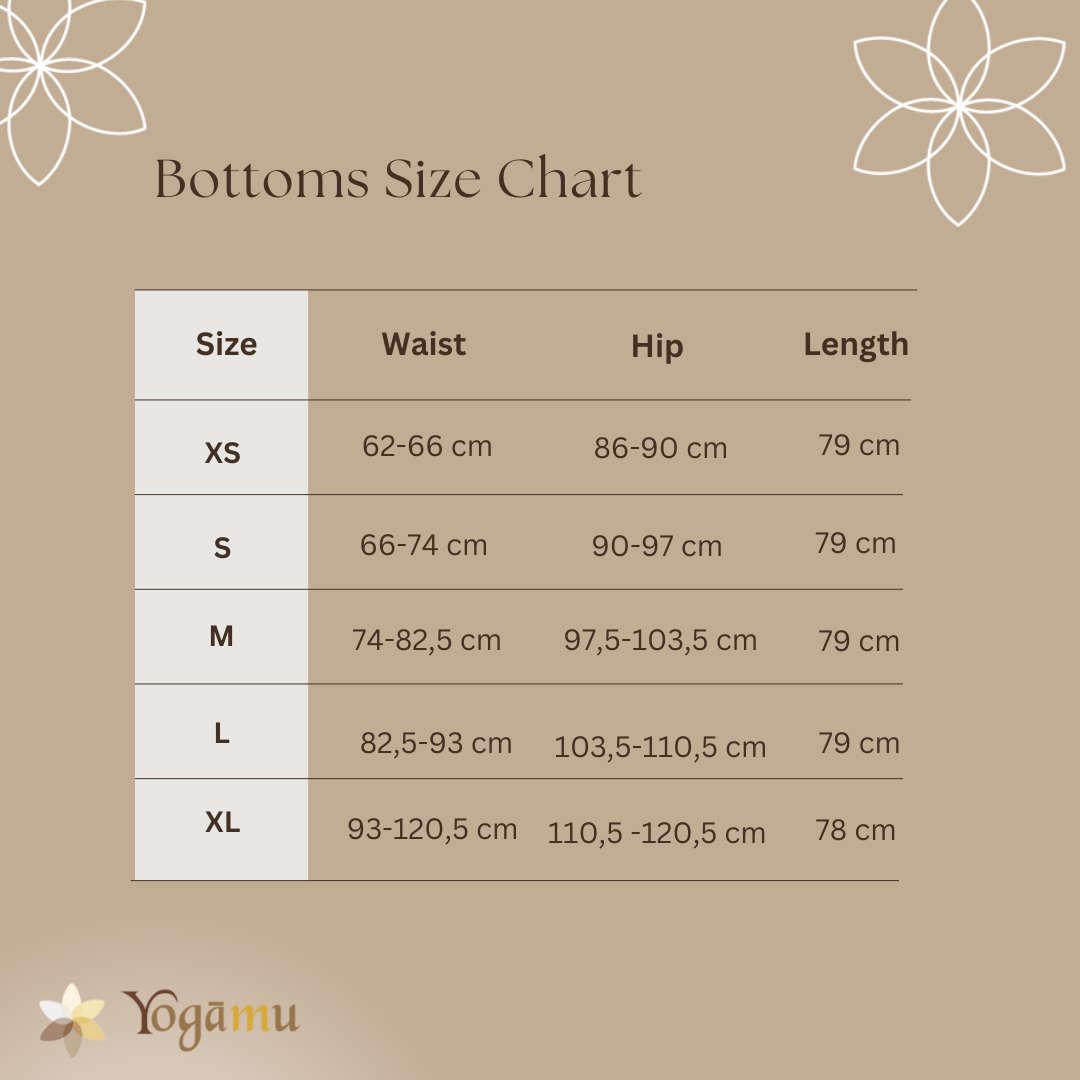1080x1080 pixels.
Task: Click the L size row label
Action: (x=222, y=733)
